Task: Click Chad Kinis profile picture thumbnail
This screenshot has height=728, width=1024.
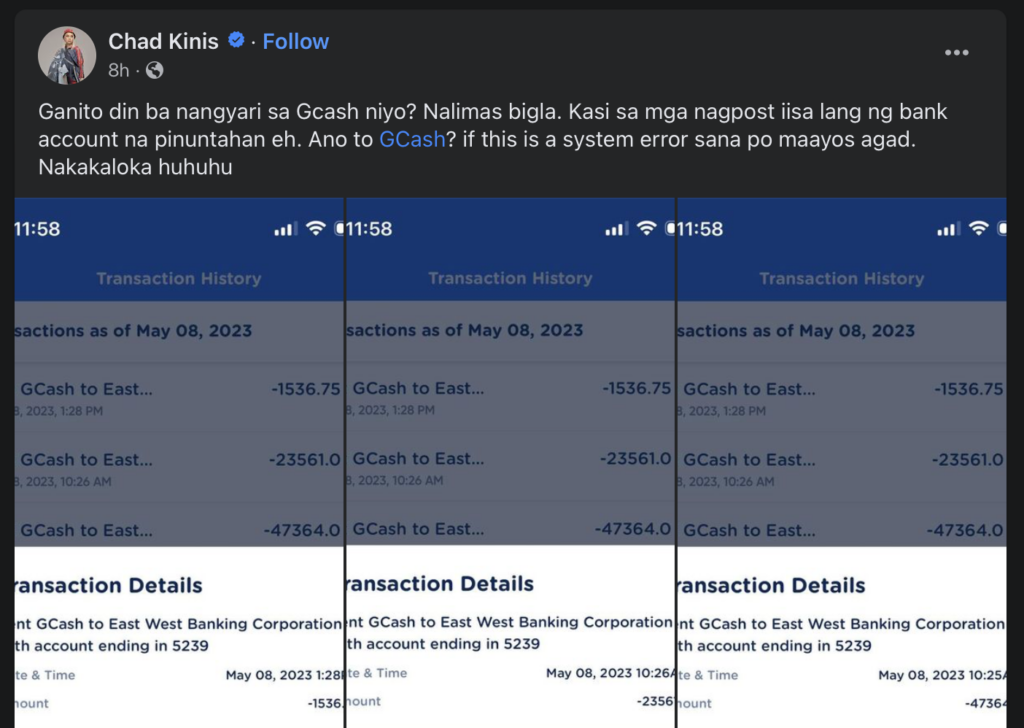Action: (66, 54)
